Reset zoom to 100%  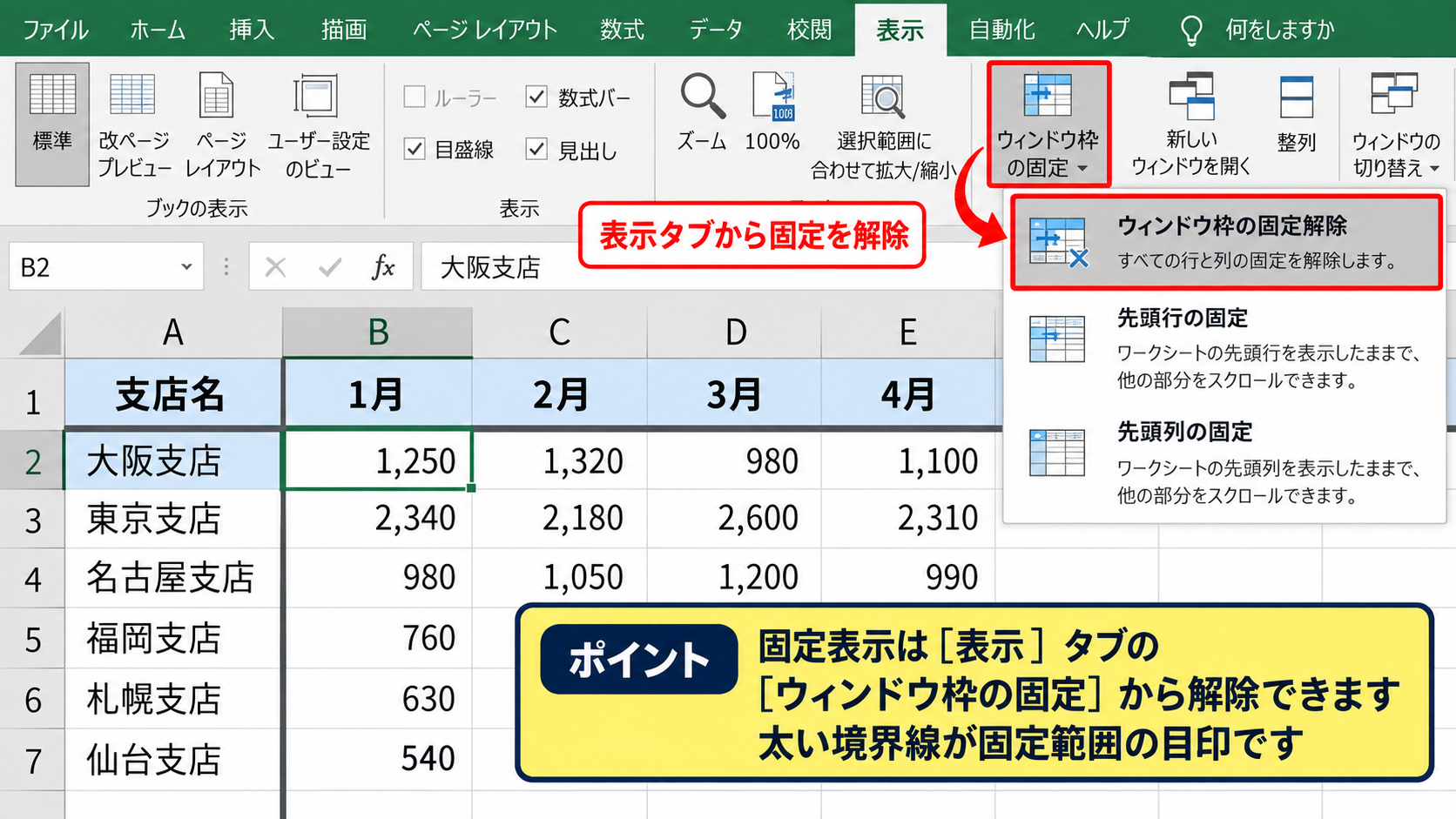[772, 113]
